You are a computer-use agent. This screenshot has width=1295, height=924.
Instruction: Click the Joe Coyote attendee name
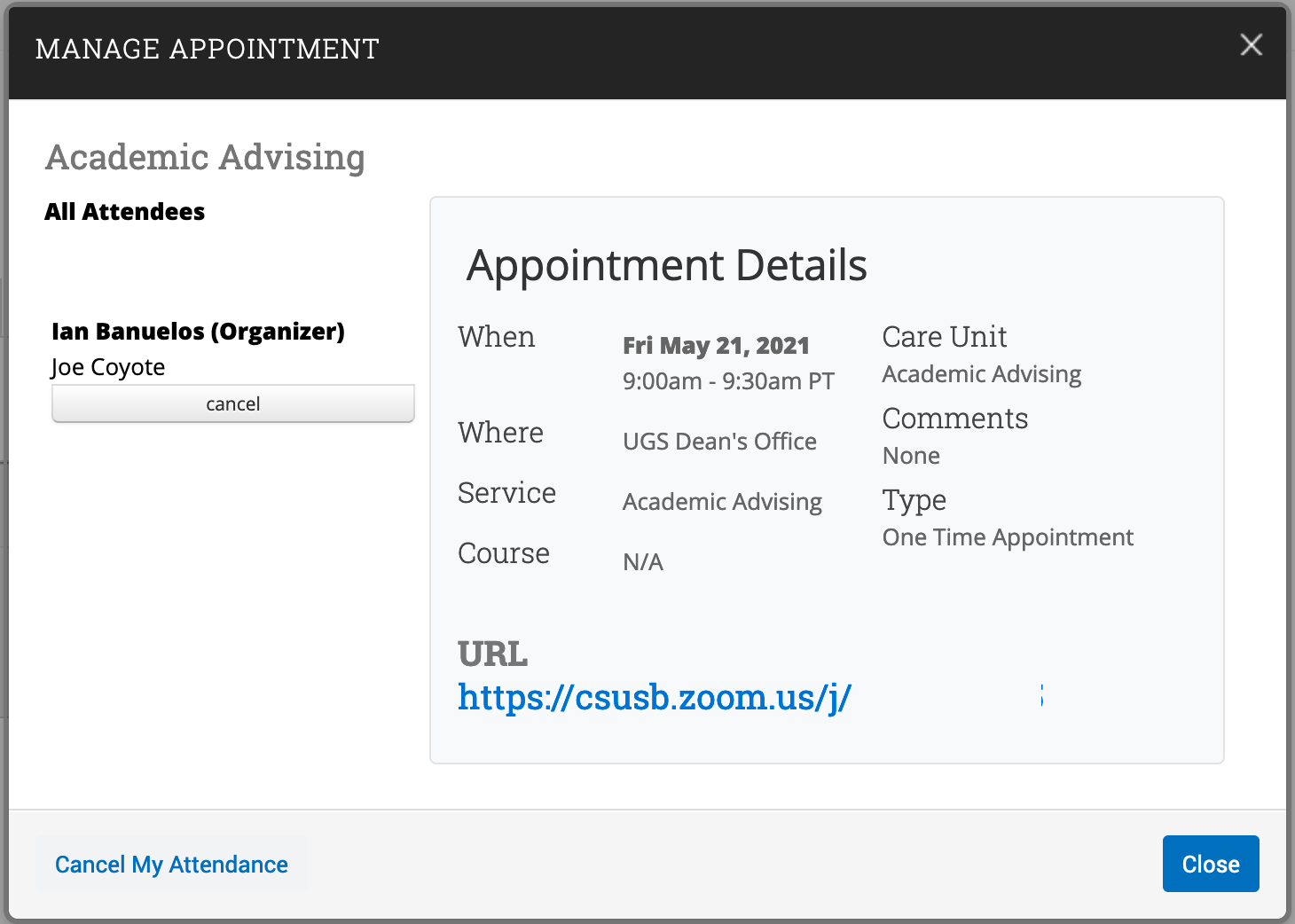tap(108, 367)
